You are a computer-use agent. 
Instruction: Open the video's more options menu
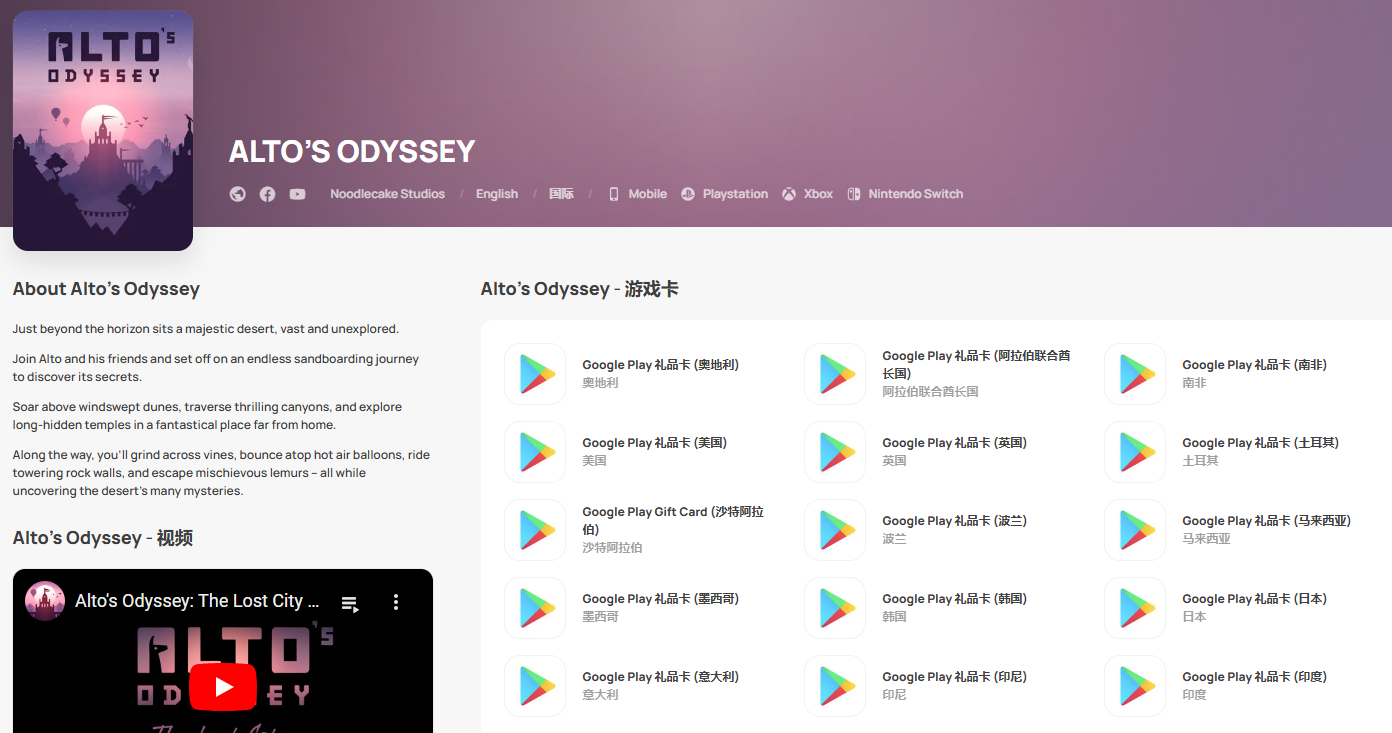tap(396, 602)
